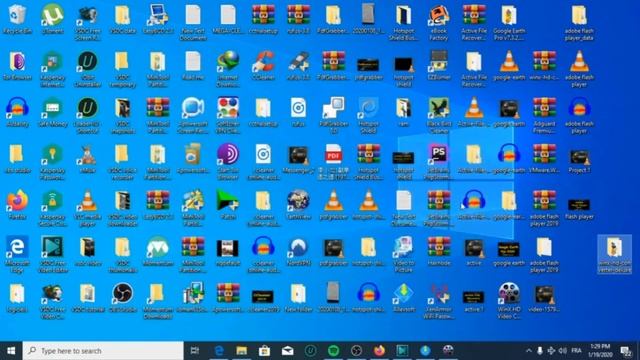Show hidden tray icons chevron
This screenshot has width=640, height=360.
tap(529, 351)
